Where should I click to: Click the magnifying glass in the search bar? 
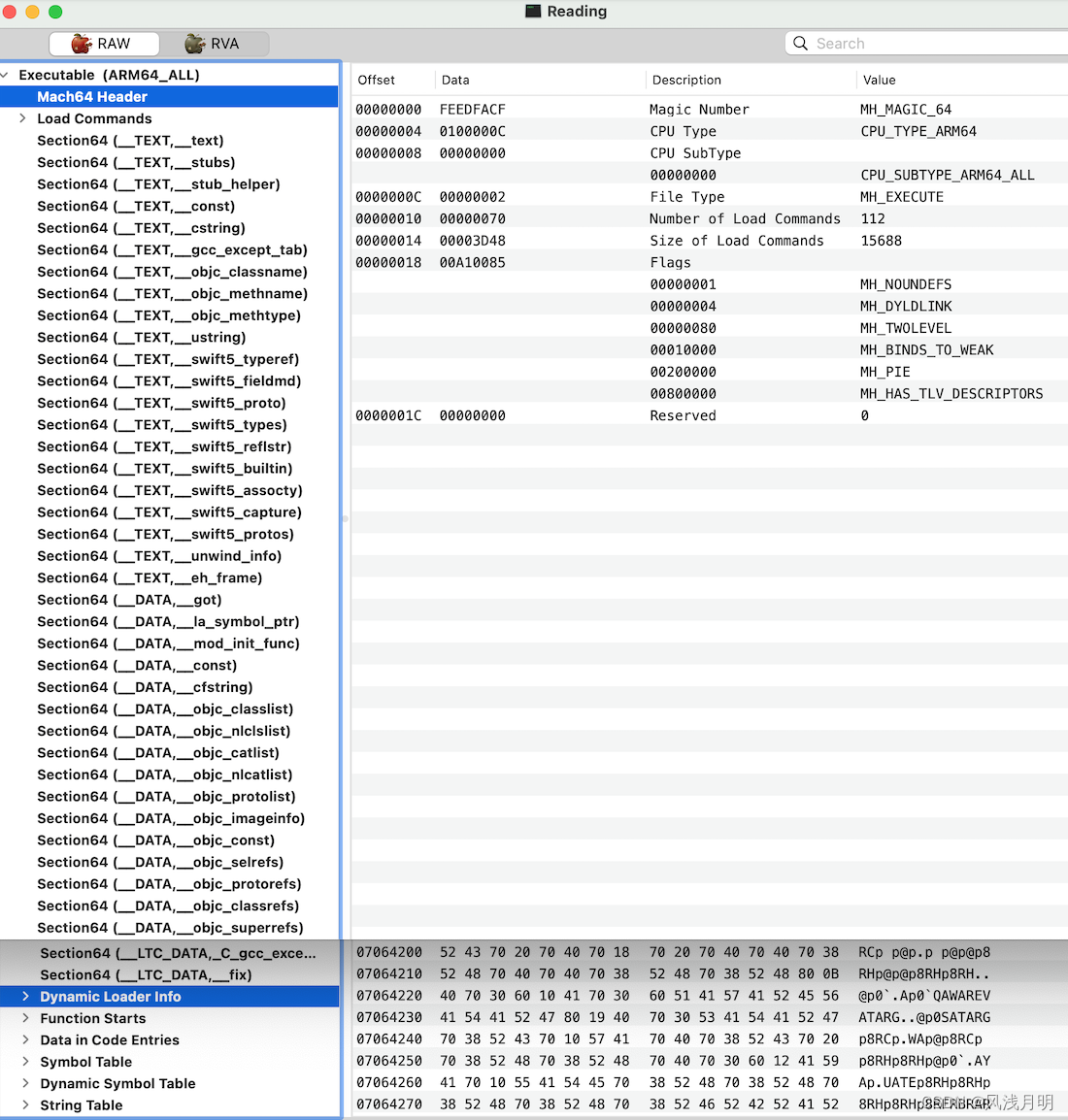pos(800,43)
